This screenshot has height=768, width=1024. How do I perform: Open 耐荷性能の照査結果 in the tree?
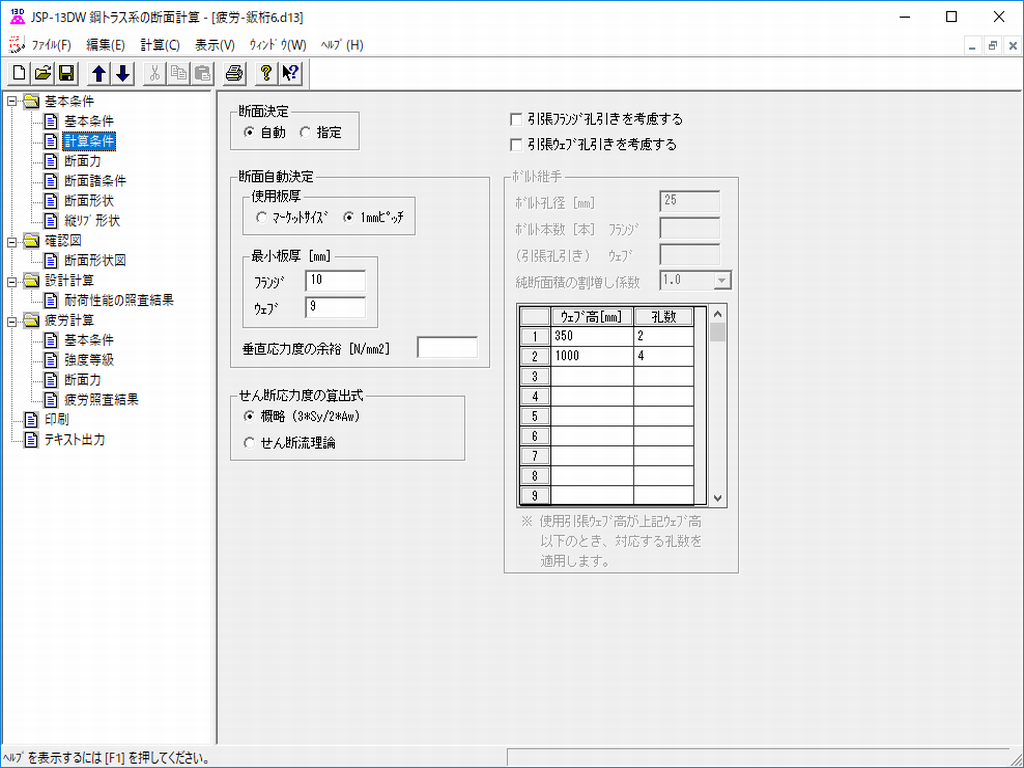[x=119, y=300]
